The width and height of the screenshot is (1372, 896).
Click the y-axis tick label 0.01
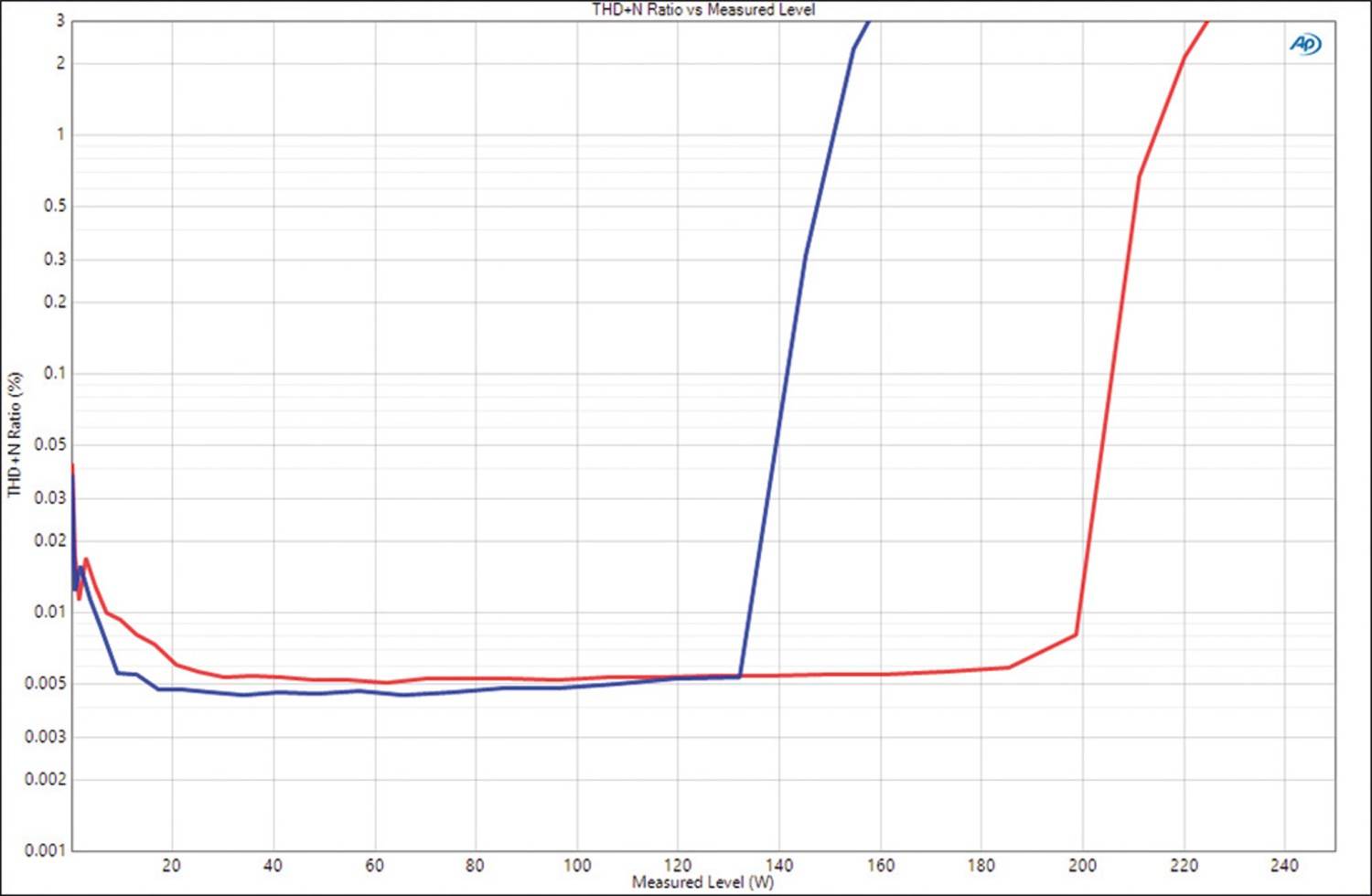click(50, 612)
